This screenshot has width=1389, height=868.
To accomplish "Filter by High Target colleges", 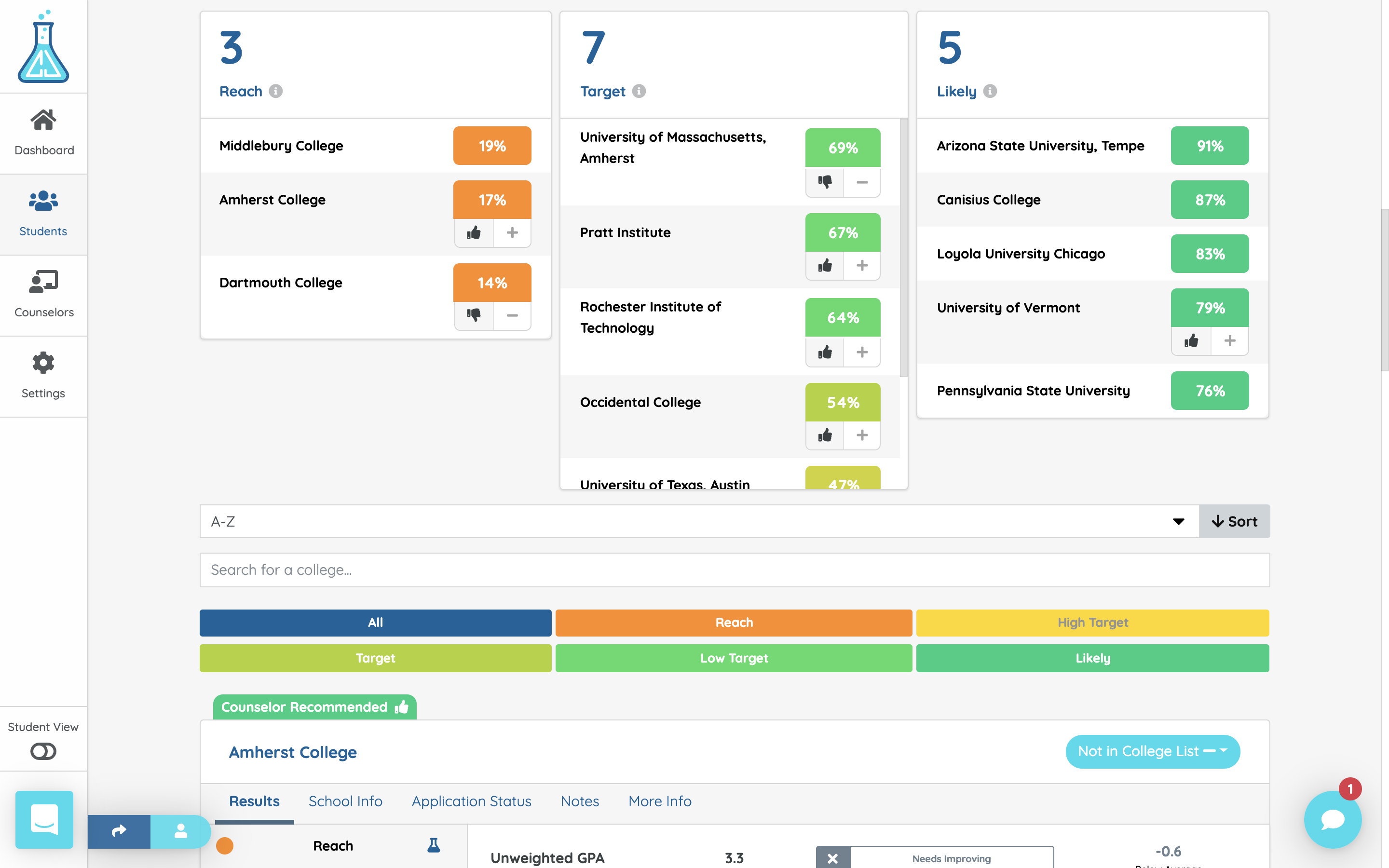I will tap(1092, 622).
